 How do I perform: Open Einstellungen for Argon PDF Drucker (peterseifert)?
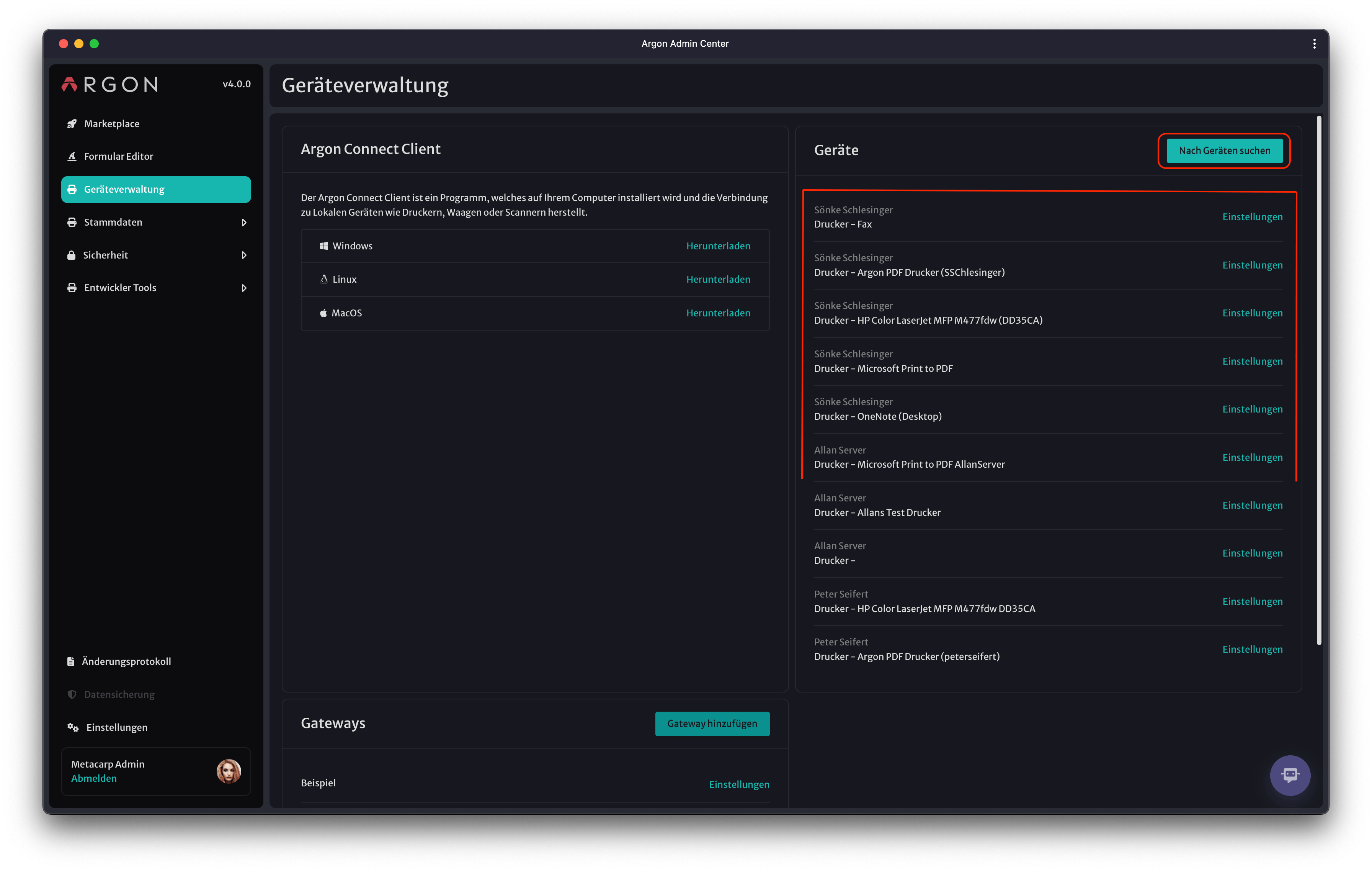coord(1252,650)
